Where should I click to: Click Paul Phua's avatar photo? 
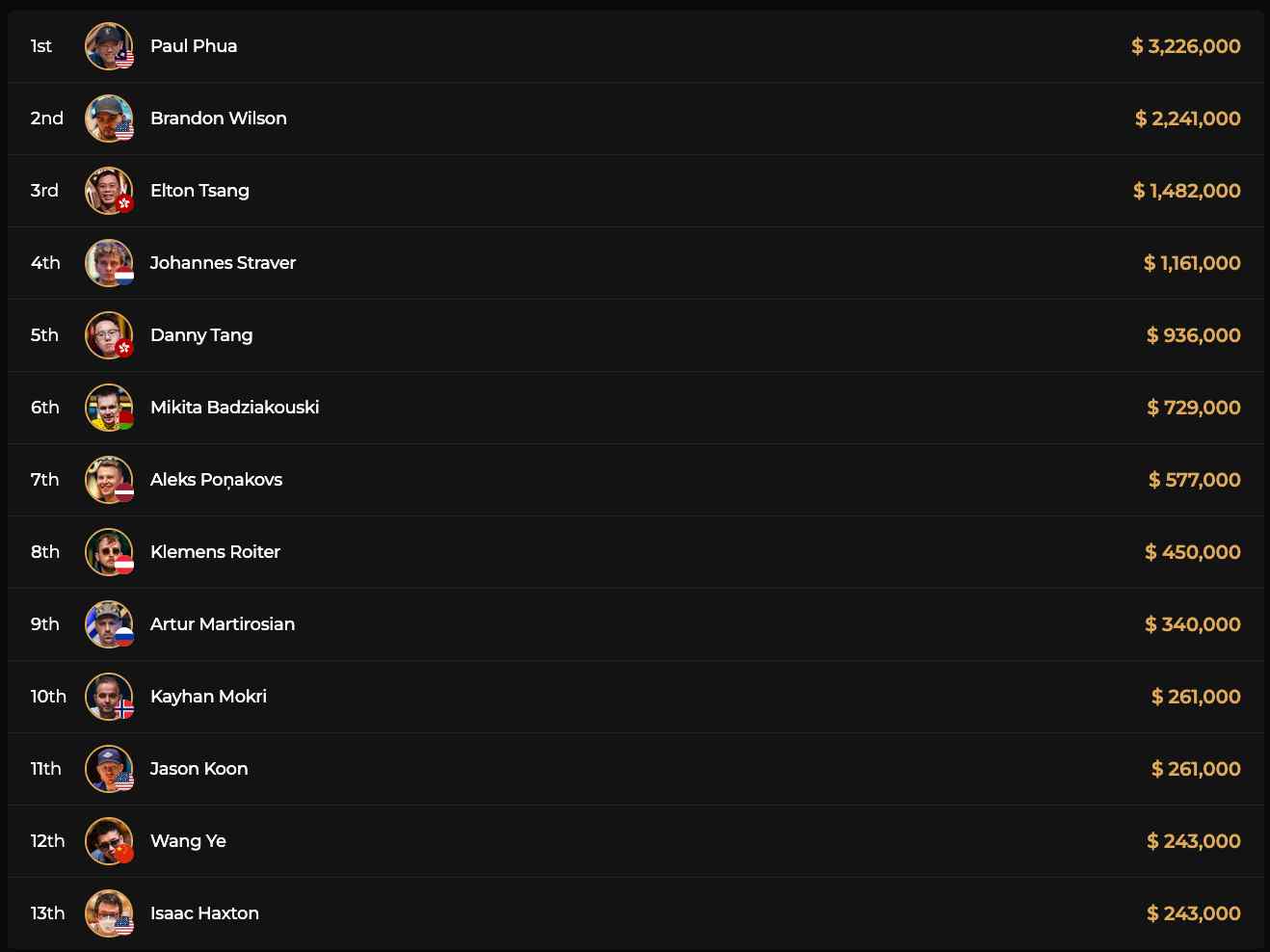108,46
